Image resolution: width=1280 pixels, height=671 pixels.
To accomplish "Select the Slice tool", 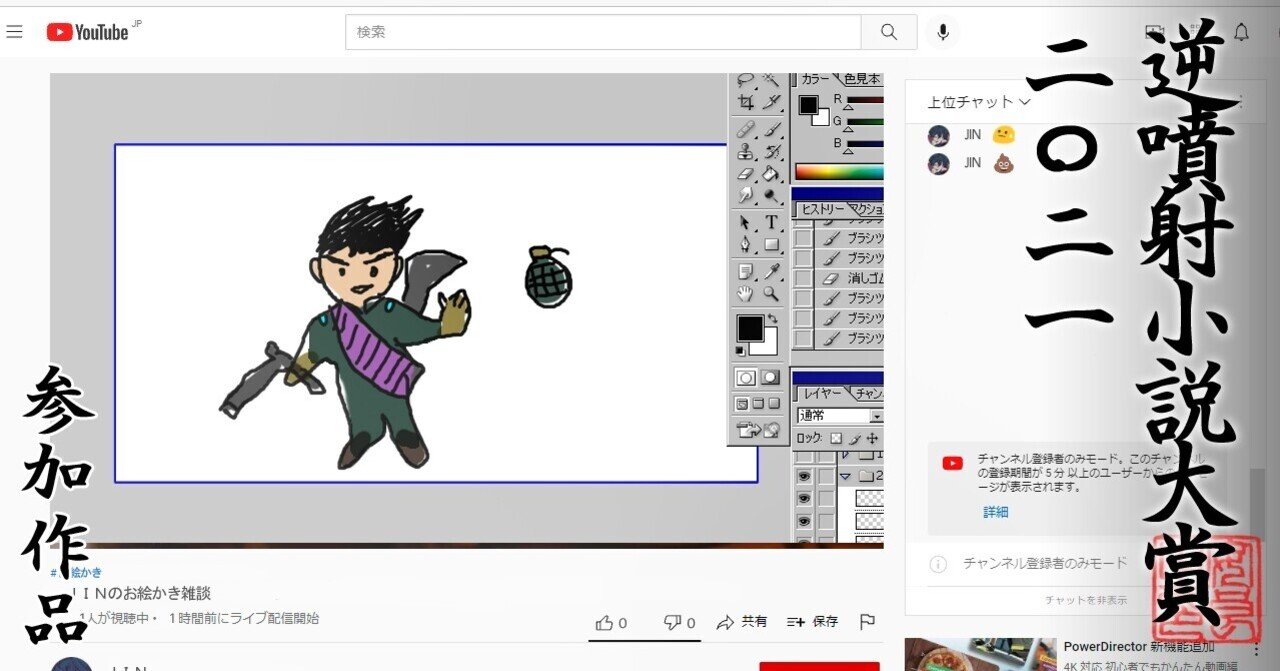I will click(772, 102).
